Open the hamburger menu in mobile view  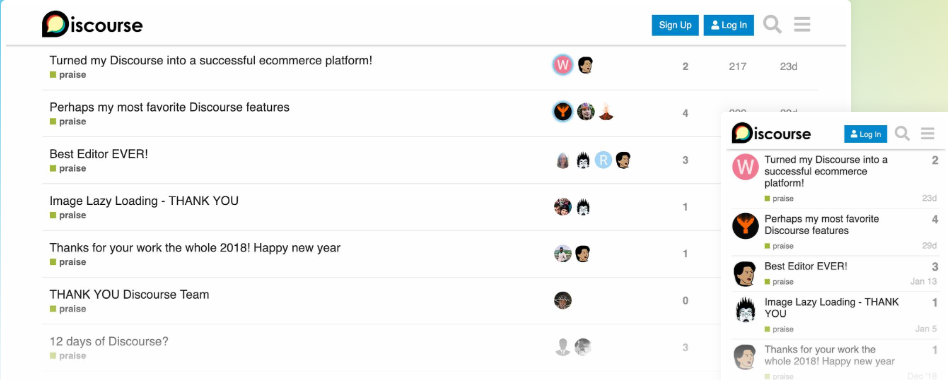927,134
